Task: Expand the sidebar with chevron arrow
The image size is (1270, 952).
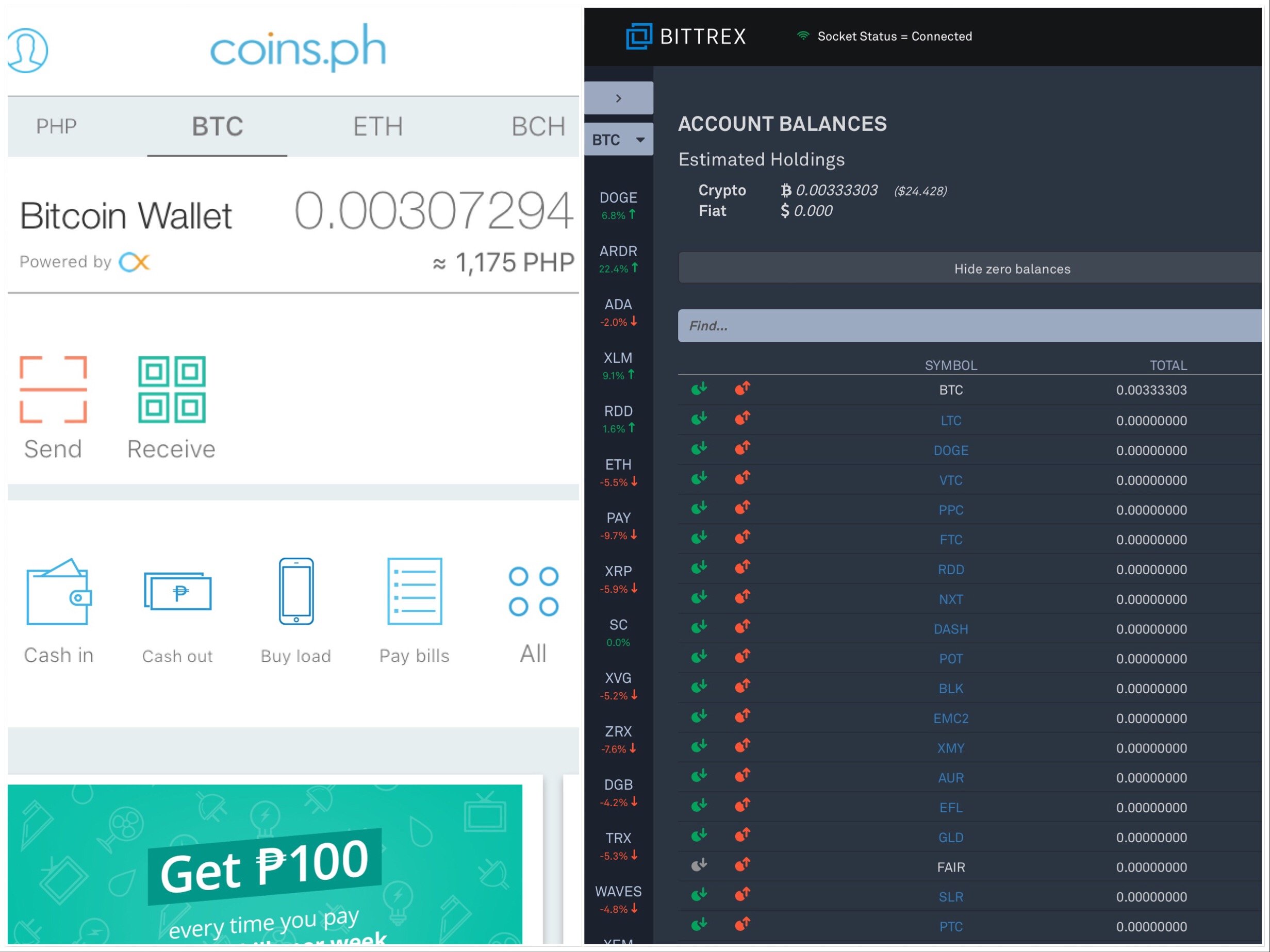Action: point(618,98)
